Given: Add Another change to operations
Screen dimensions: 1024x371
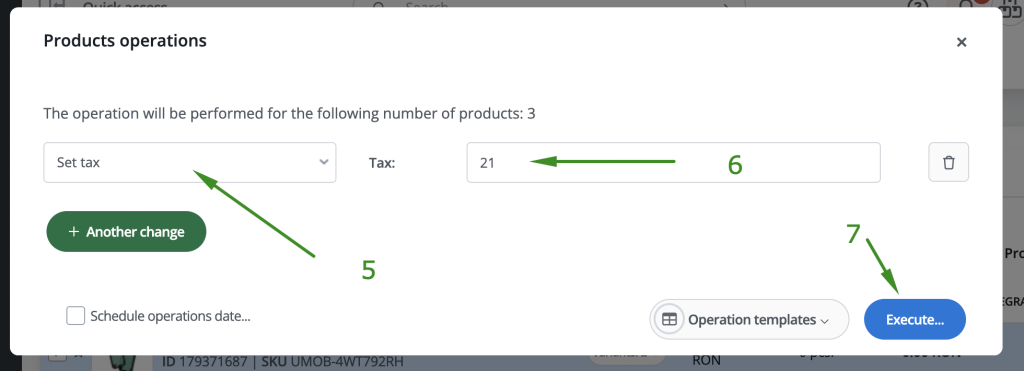Looking at the screenshot, I should [x=126, y=232].
